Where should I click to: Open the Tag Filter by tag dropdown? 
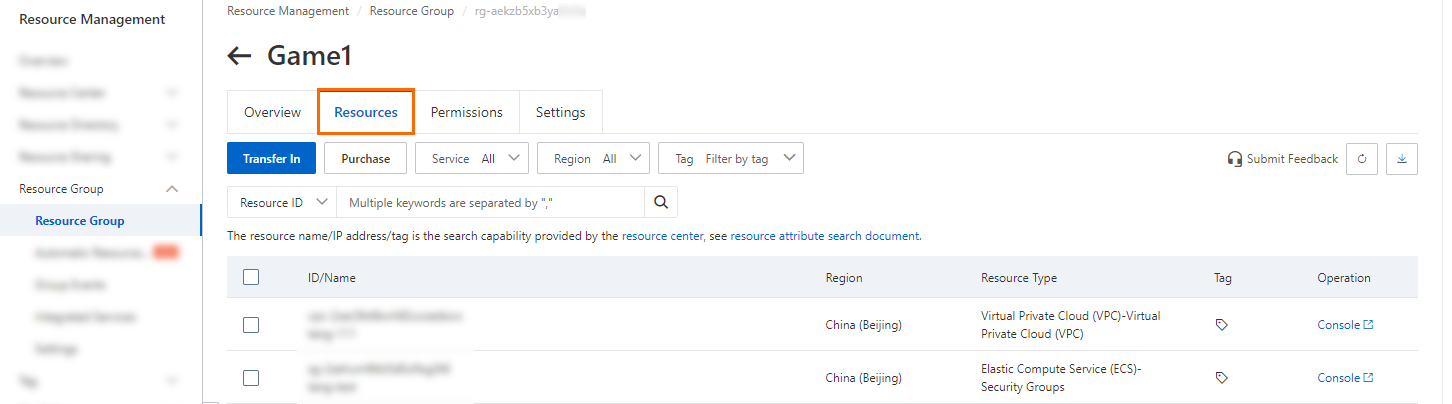pyautogui.click(x=731, y=159)
